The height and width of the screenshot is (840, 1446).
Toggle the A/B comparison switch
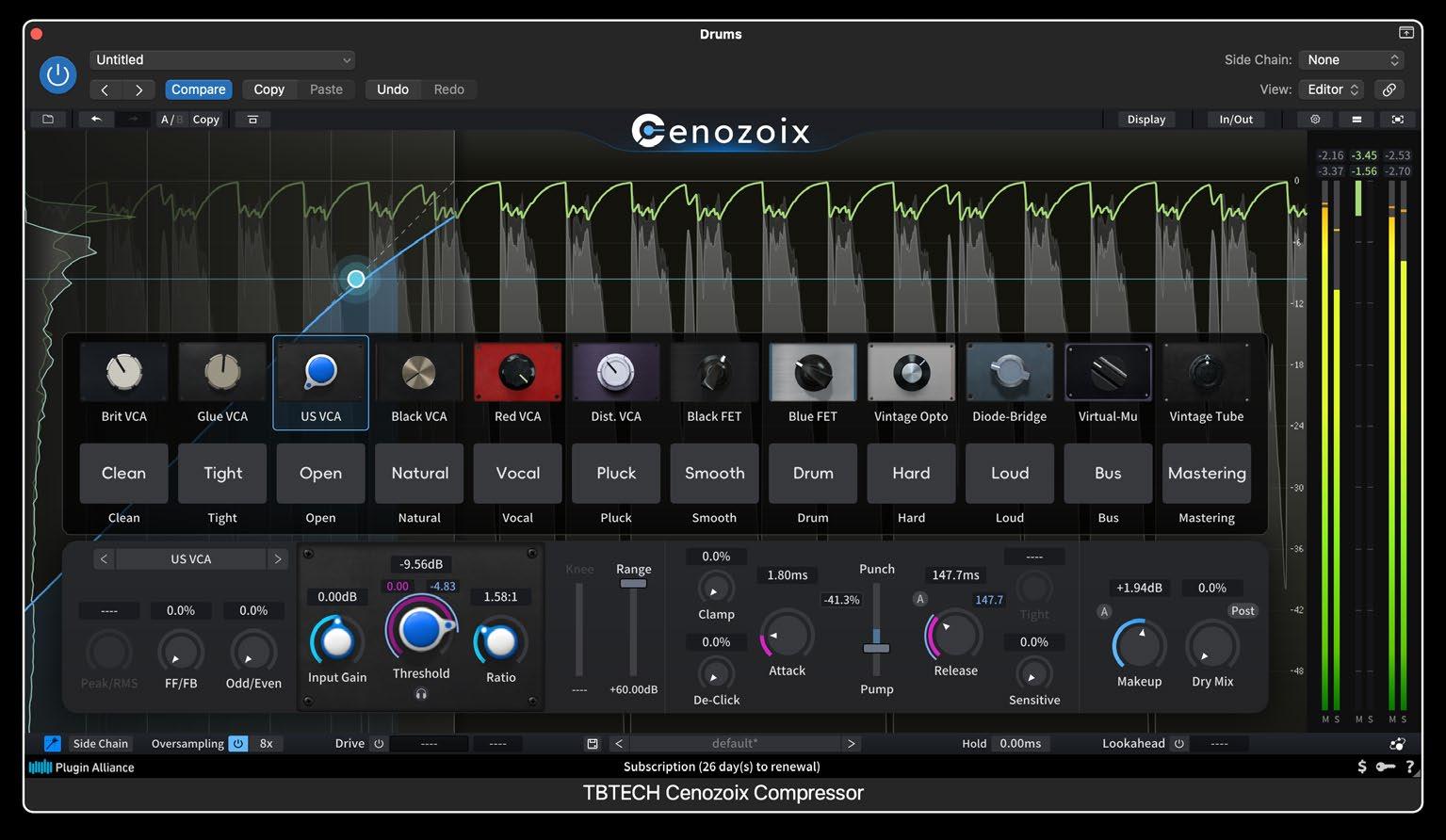point(171,120)
